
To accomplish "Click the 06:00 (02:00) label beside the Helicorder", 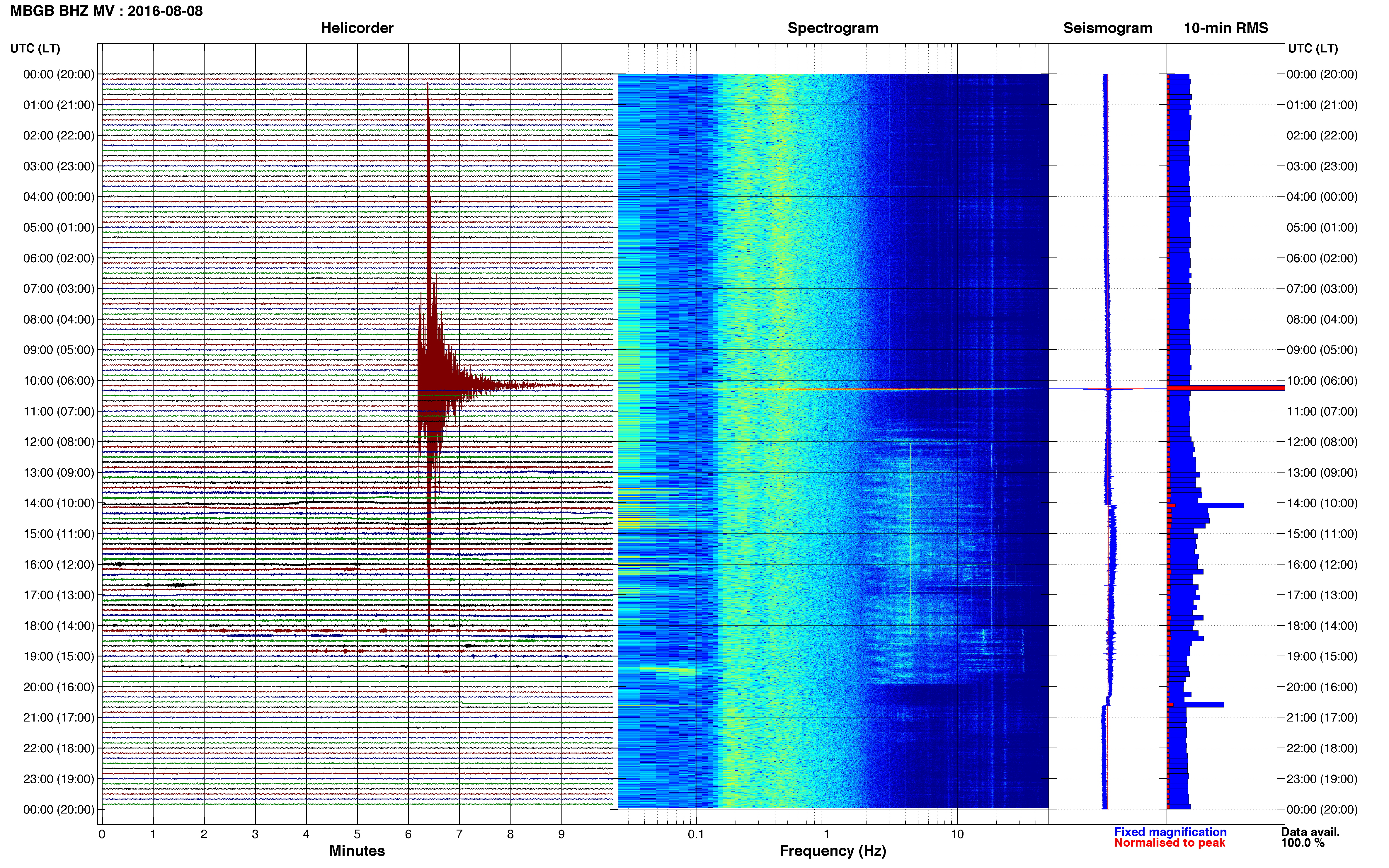I will [x=59, y=258].
